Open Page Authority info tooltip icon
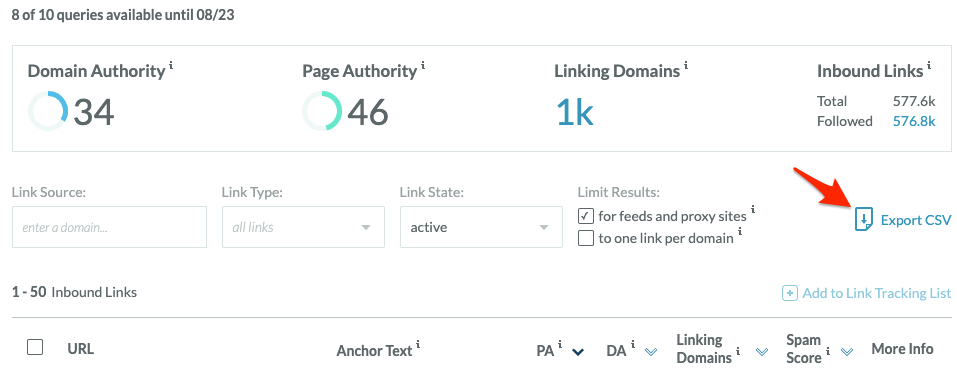The width and height of the screenshot is (957, 370). [x=423, y=65]
